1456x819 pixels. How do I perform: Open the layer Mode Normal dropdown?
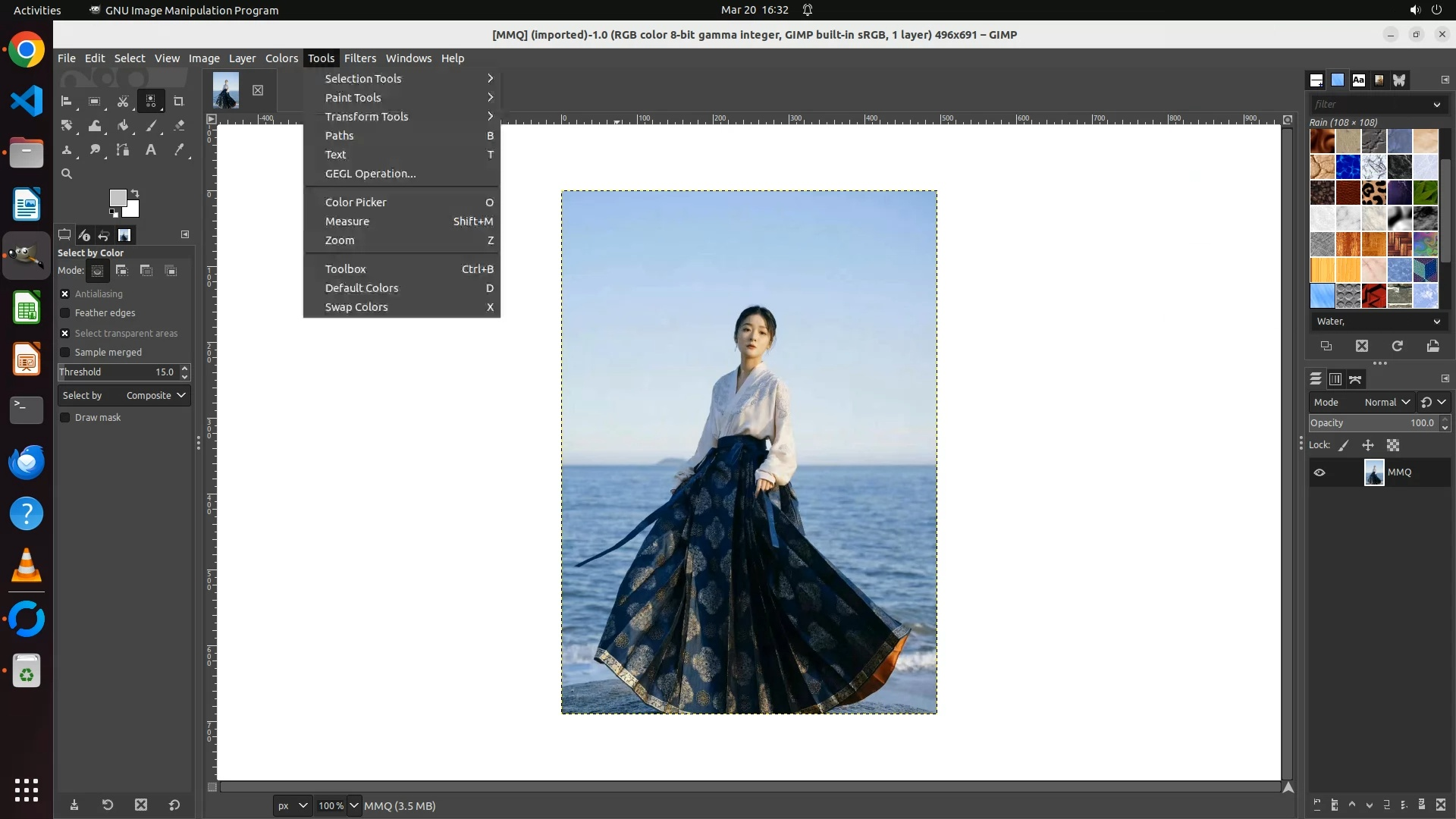1385,403
